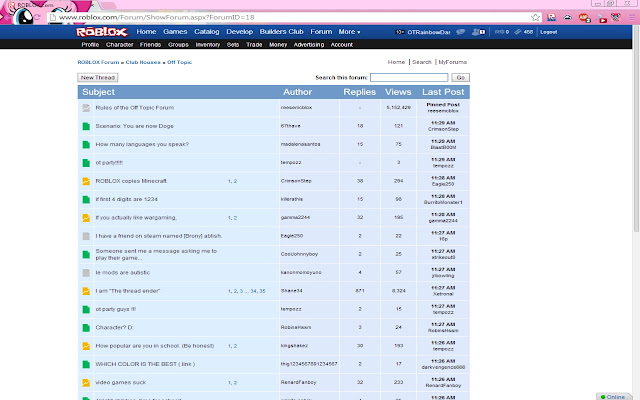The image size is (640, 400).
Task: Open thread 'video games suck'
Action: (x=120, y=382)
